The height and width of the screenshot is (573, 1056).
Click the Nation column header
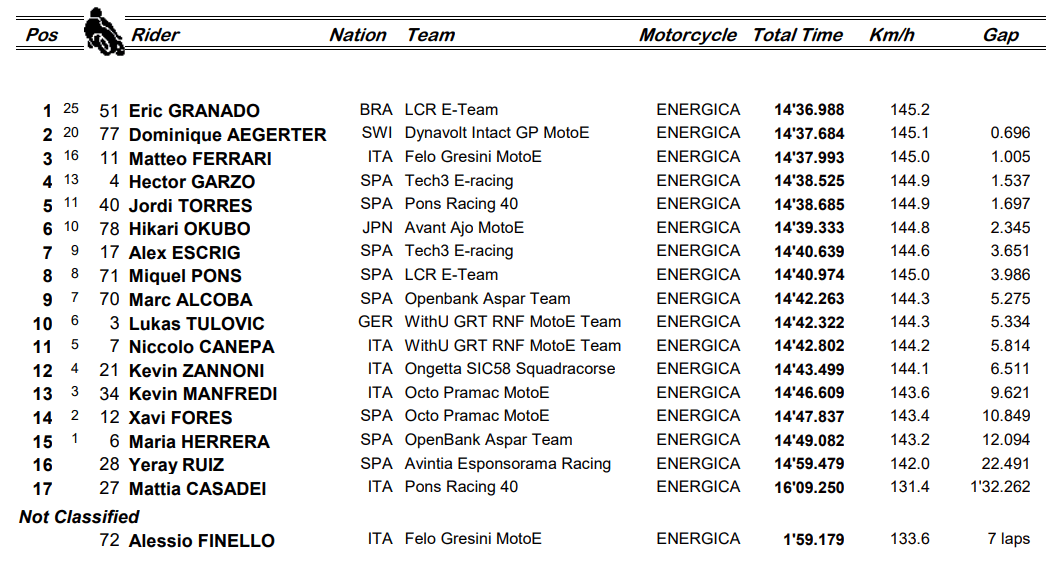point(358,35)
